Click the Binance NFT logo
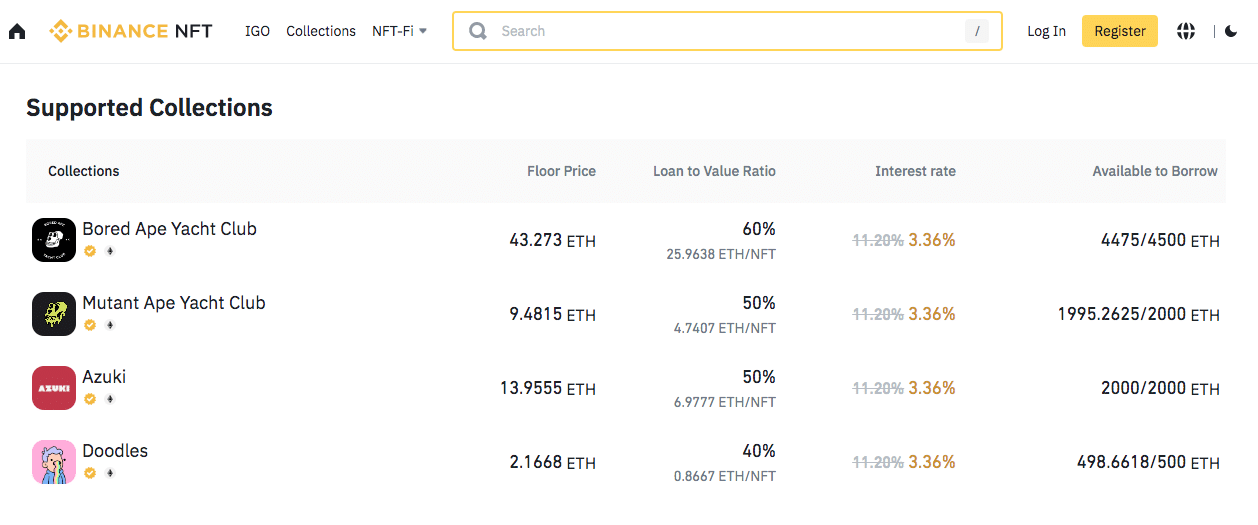Image resolution: width=1258 pixels, height=525 pixels. (x=131, y=31)
